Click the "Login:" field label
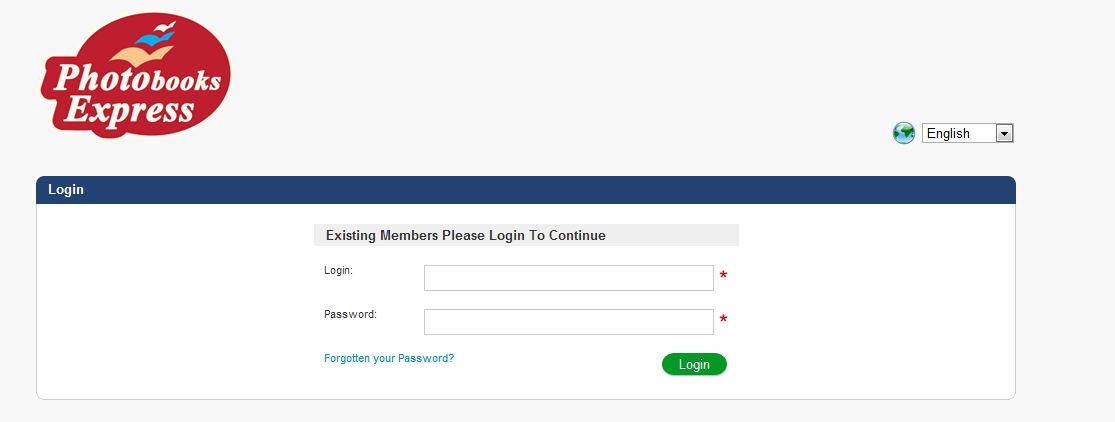Screen dimensions: 1115x422 (339, 271)
